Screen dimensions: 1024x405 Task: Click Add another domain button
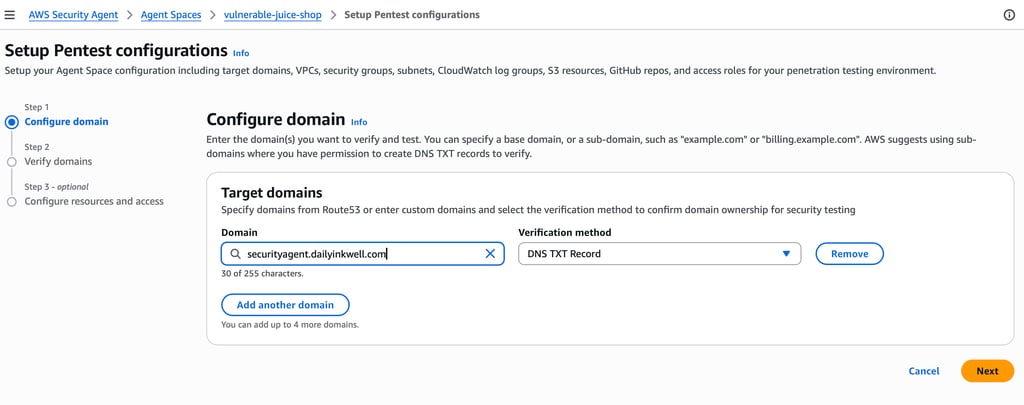[285, 304]
